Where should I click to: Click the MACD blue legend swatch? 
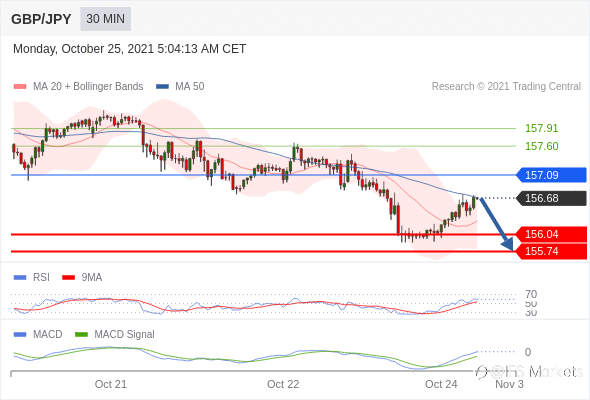pos(20,334)
